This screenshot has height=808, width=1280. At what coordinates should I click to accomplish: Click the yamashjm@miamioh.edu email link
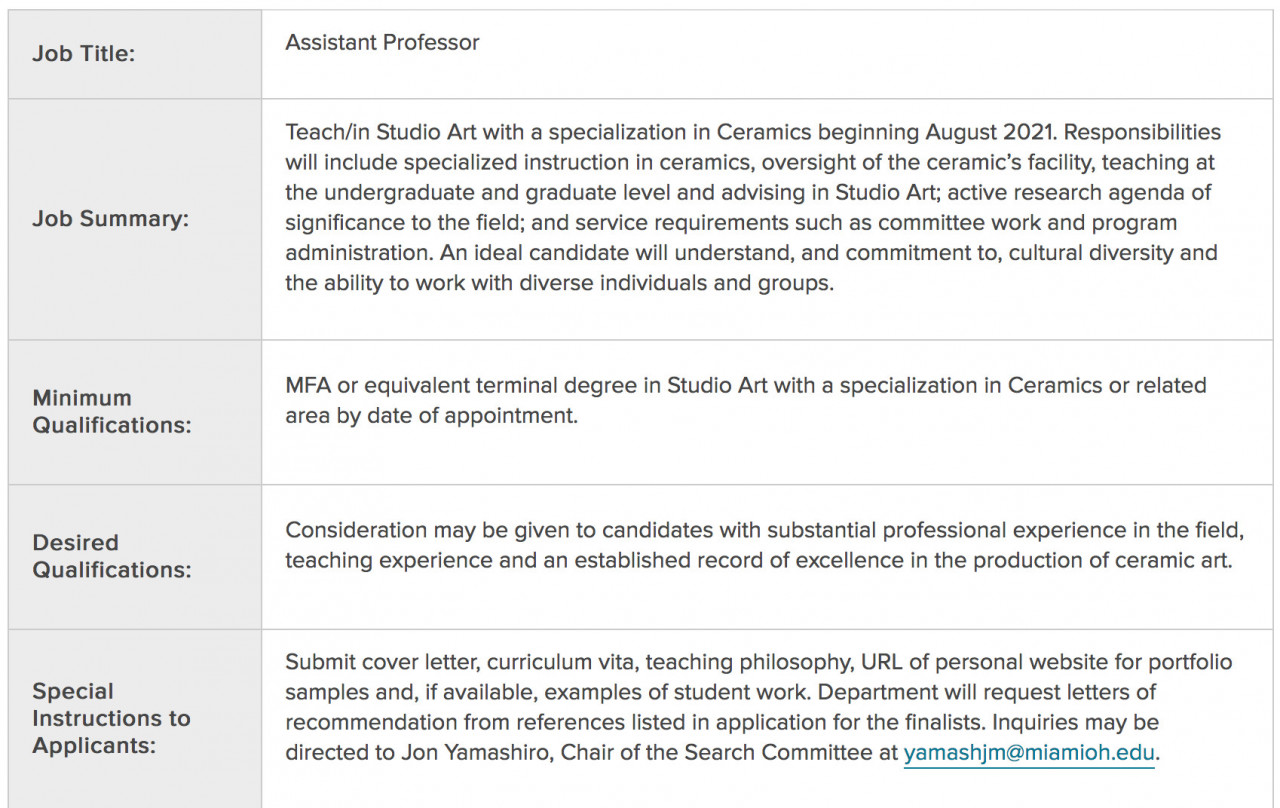(1030, 753)
